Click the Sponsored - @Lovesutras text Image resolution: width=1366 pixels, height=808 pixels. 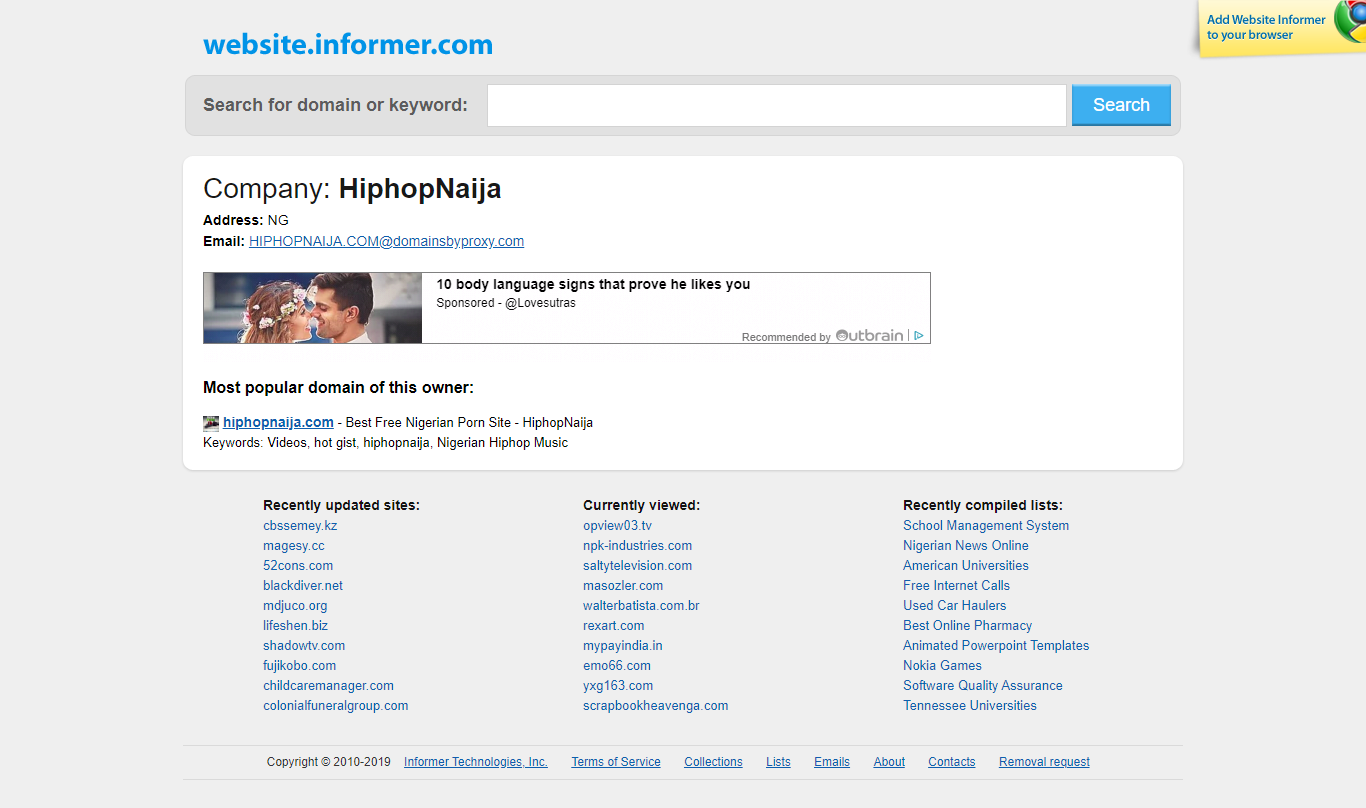tap(506, 303)
